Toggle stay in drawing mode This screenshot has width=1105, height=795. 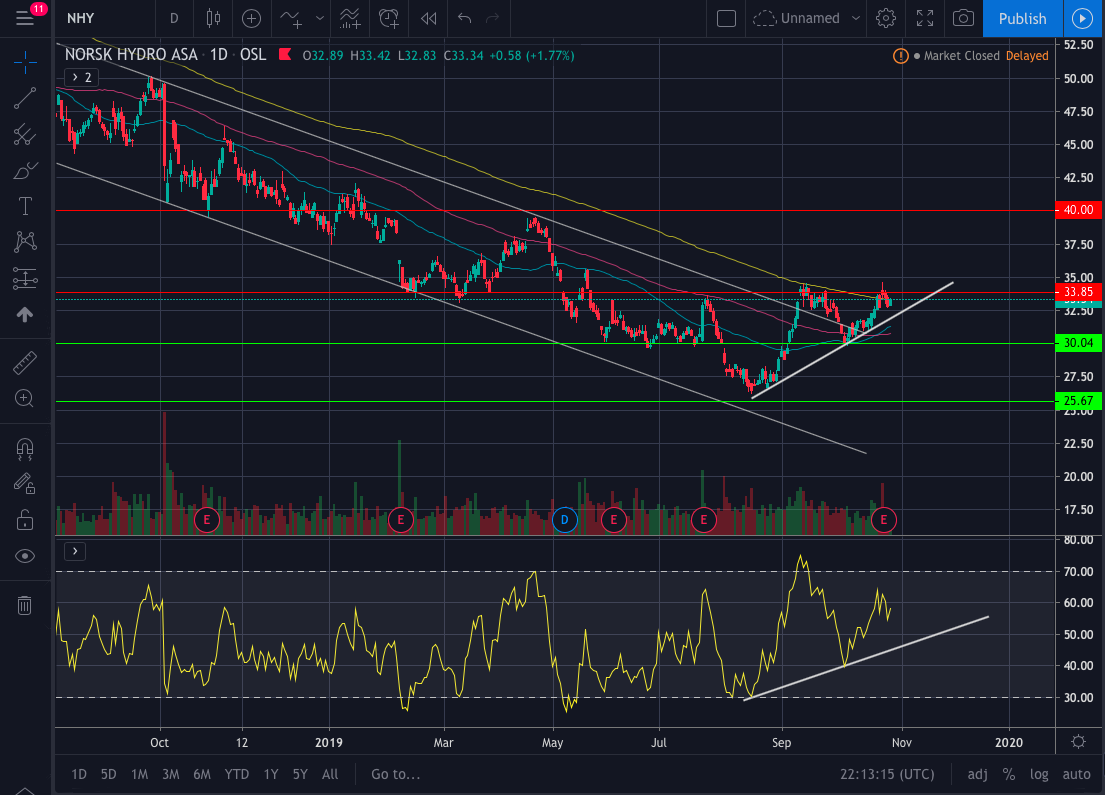(25, 483)
